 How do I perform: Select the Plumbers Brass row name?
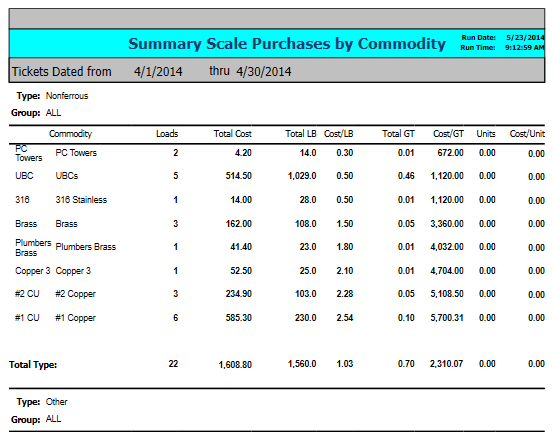point(86,247)
